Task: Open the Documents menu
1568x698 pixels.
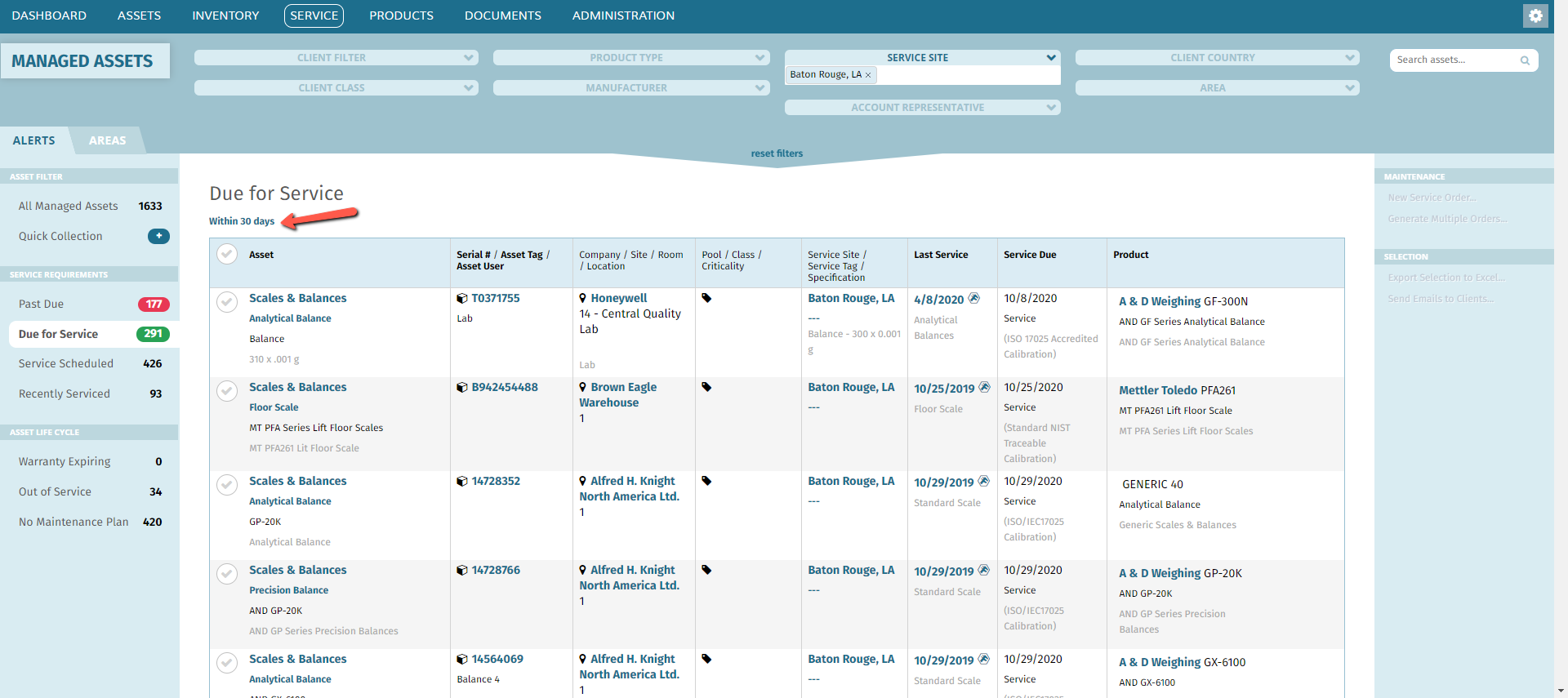Action: point(503,16)
